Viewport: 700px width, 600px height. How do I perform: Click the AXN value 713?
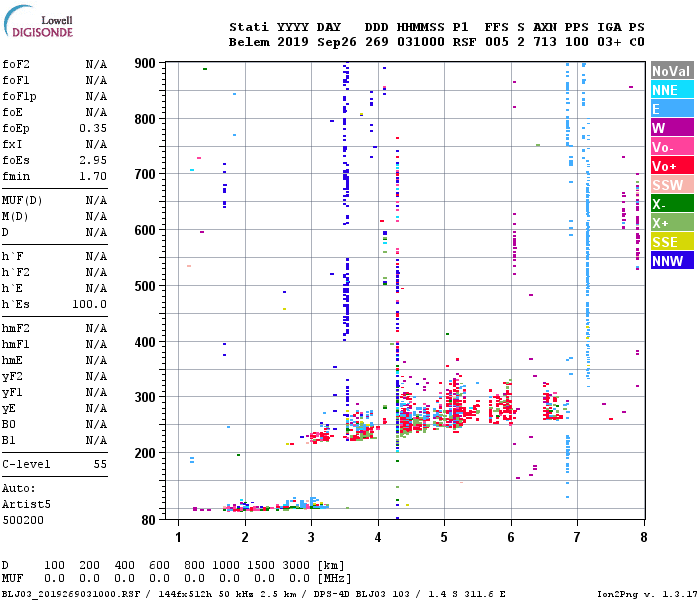(x=545, y=42)
